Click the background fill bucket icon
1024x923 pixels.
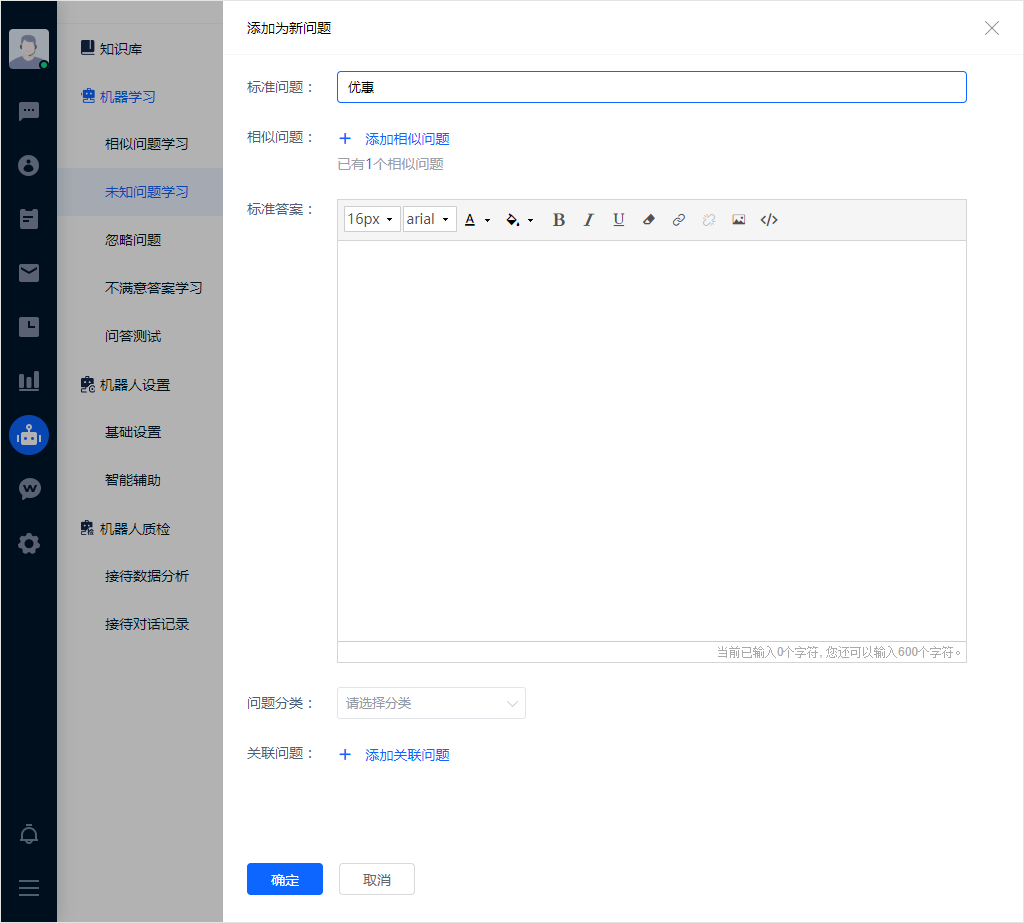click(x=513, y=220)
